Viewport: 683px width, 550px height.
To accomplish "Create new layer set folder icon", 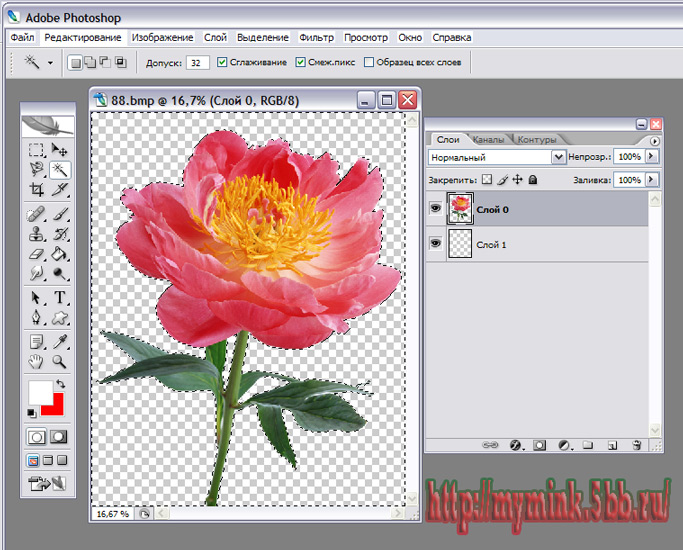I will [588, 445].
